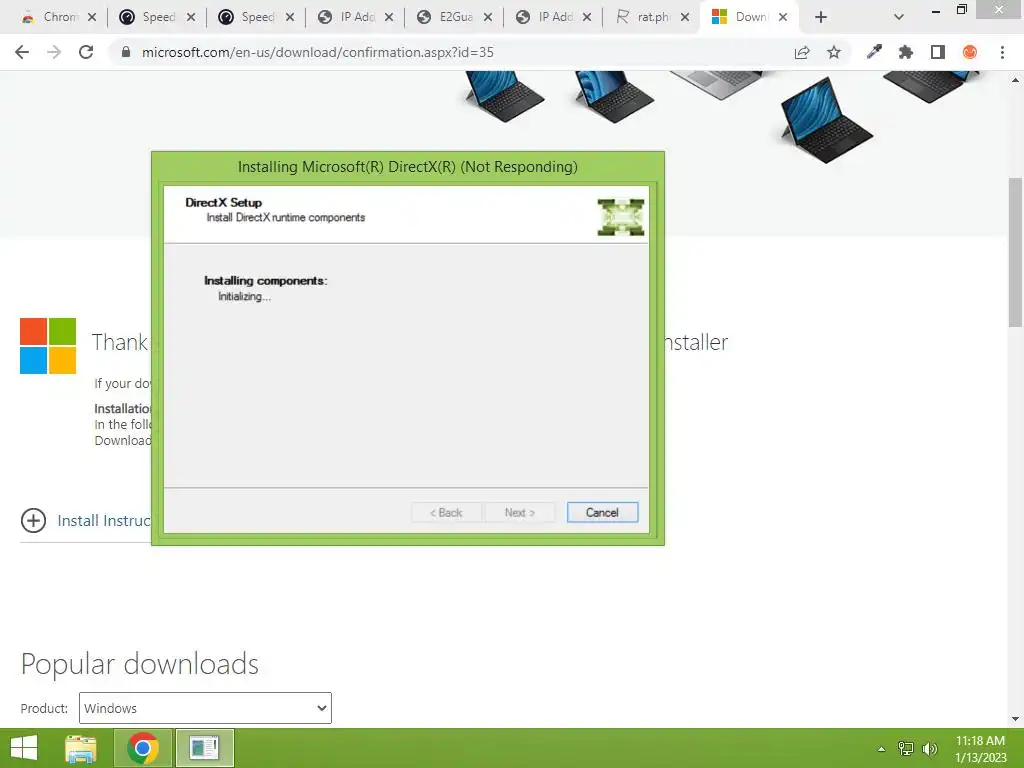Click the 'Initializing...' status text
1024x768 pixels.
pyautogui.click(x=244, y=296)
